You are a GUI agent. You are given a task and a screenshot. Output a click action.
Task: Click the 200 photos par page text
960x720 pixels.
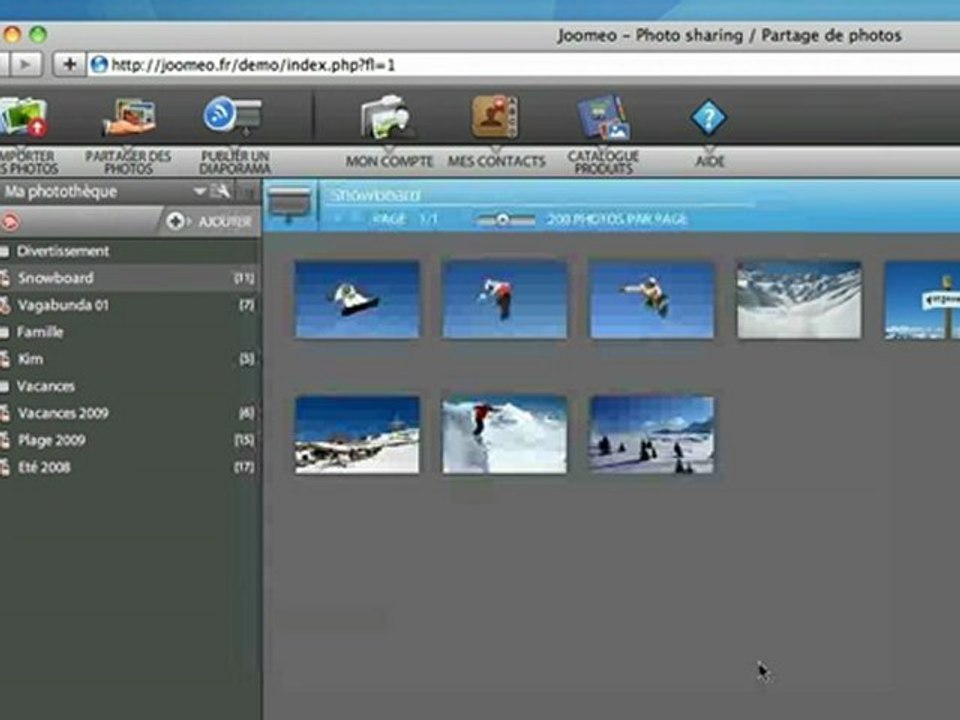click(617, 219)
